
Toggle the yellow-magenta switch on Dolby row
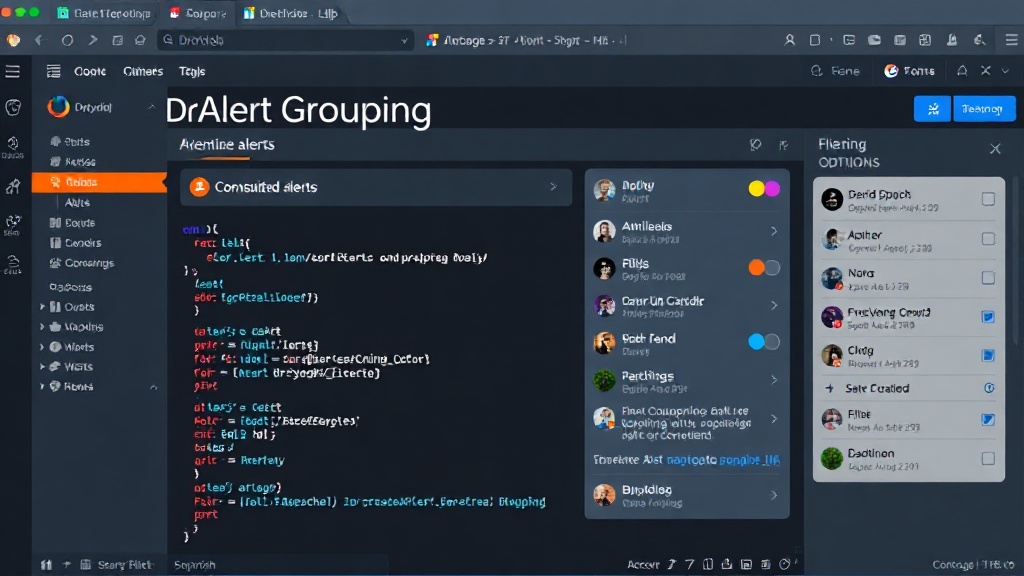click(x=764, y=189)
